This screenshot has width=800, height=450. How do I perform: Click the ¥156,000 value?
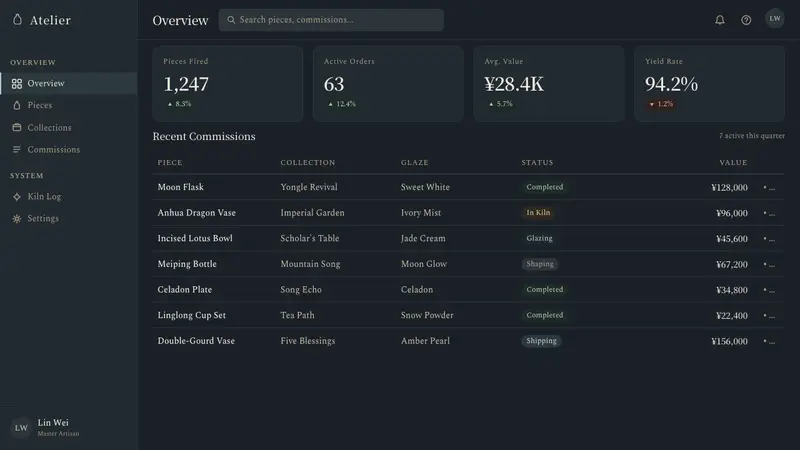[x=730, y=341]
